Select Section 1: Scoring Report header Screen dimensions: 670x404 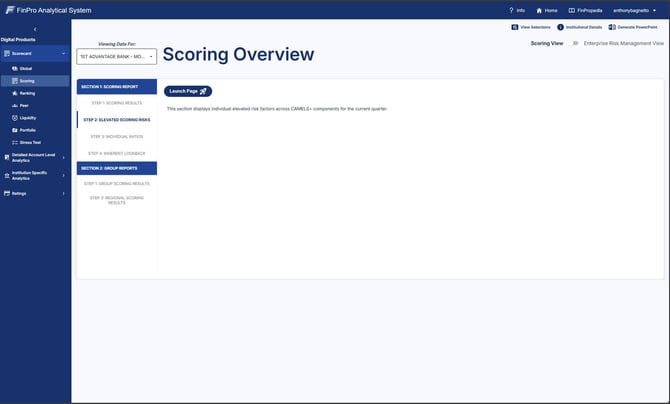pyautogui.click(x=117, y=87)
